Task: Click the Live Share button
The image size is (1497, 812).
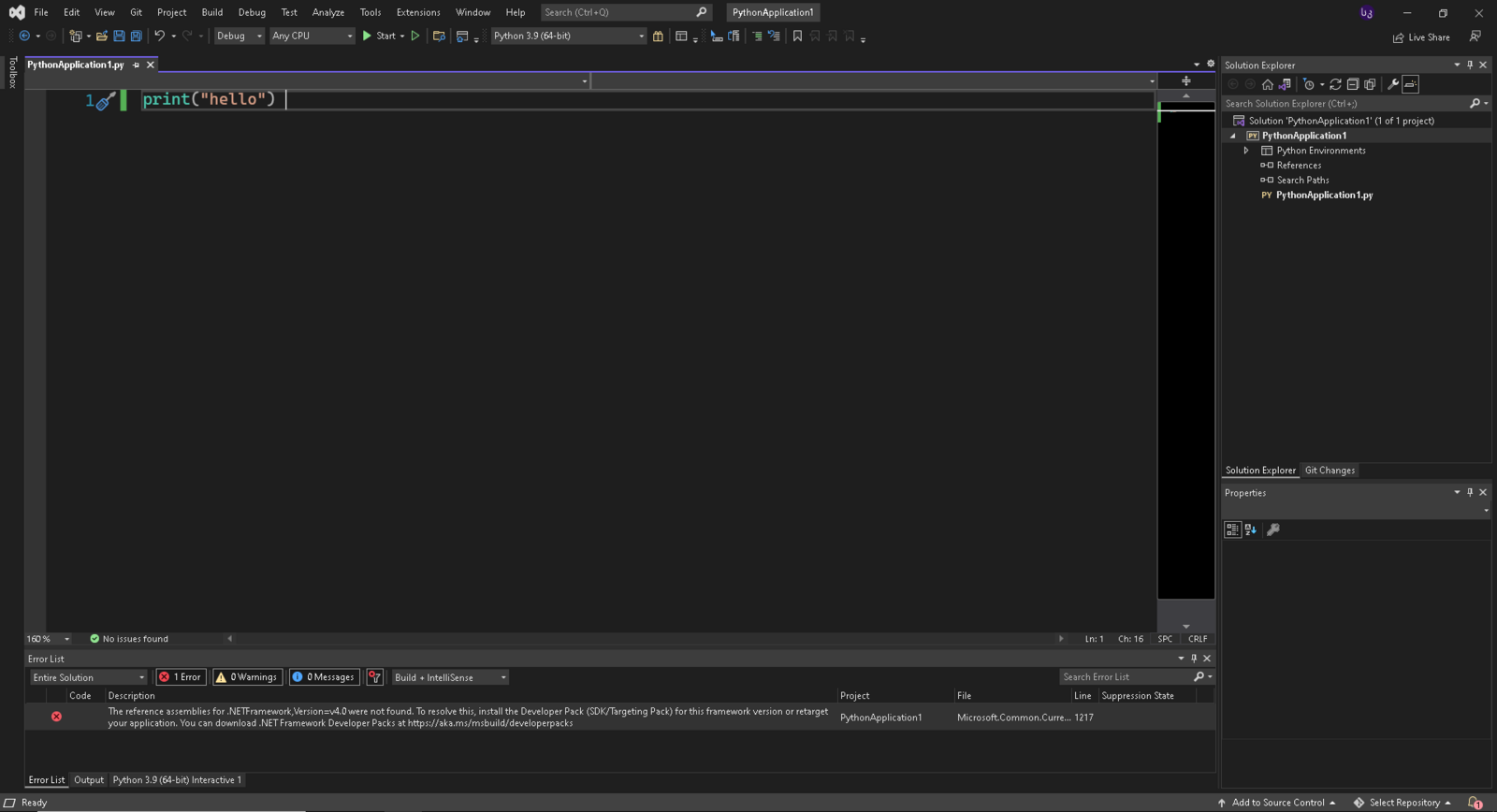Action: [x=1421, y=37]
